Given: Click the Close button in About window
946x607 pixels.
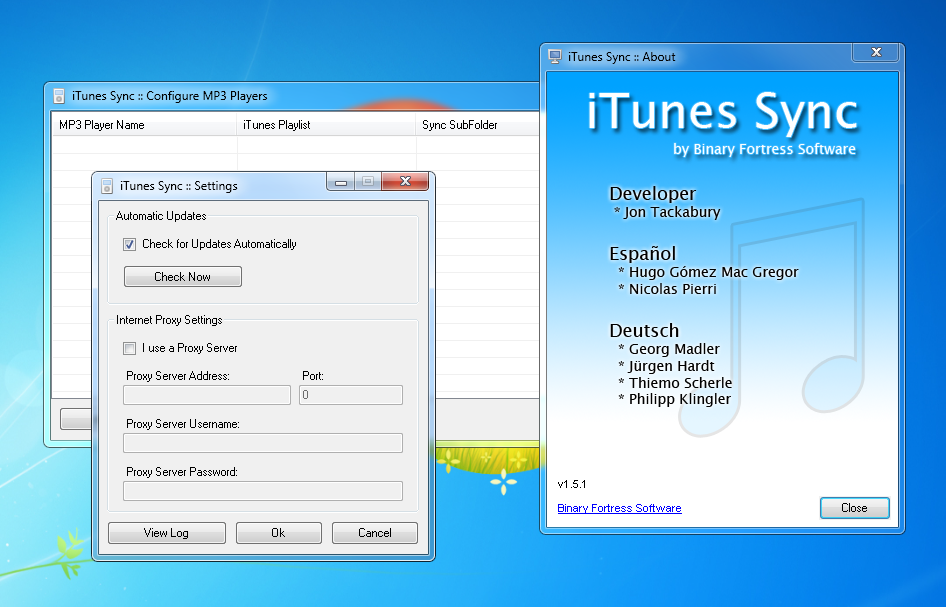Looking at the screenshot, I should (x=854, y=508).
